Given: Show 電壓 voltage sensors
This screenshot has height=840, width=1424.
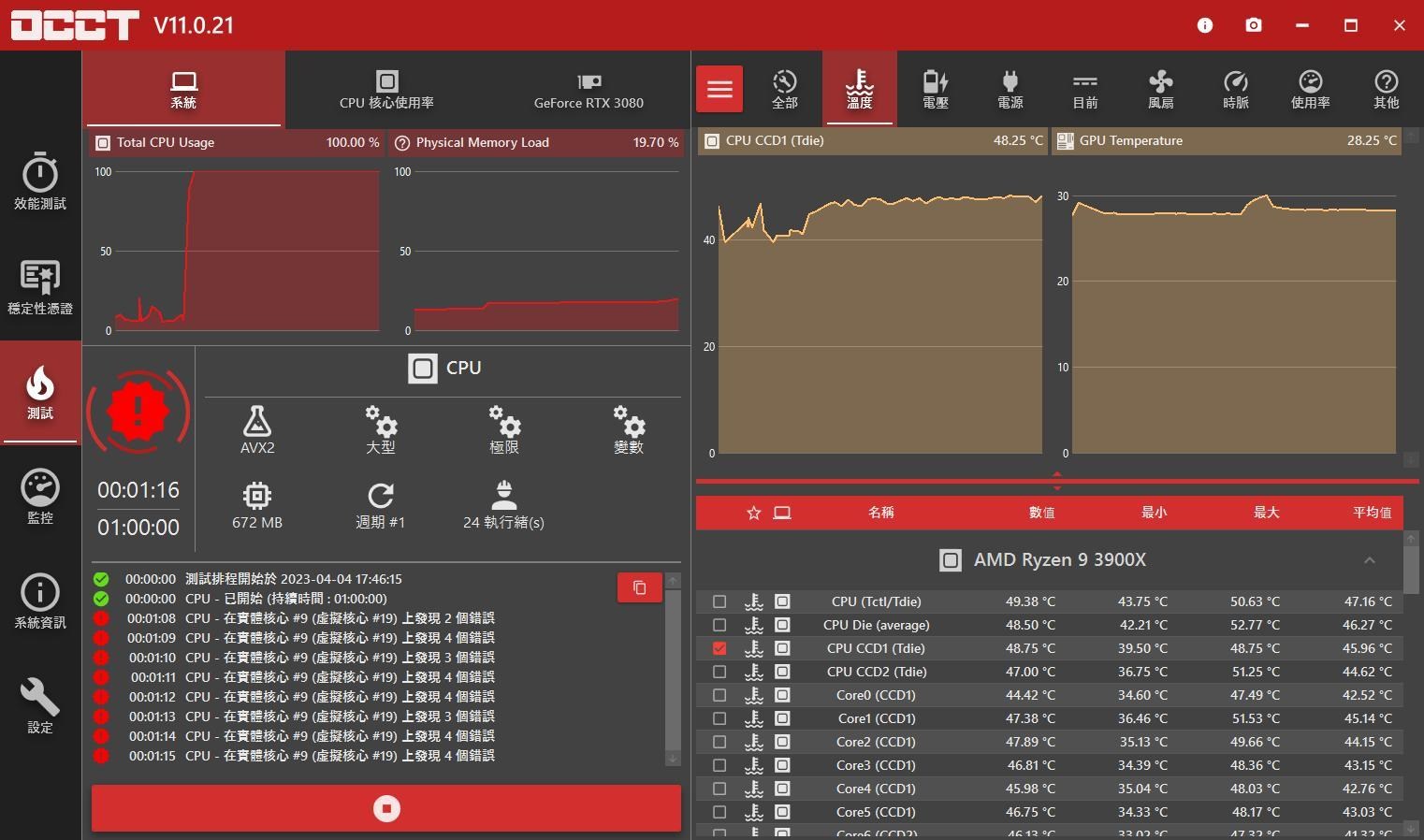Looking at the screenshot, I should tap(935, 89).
